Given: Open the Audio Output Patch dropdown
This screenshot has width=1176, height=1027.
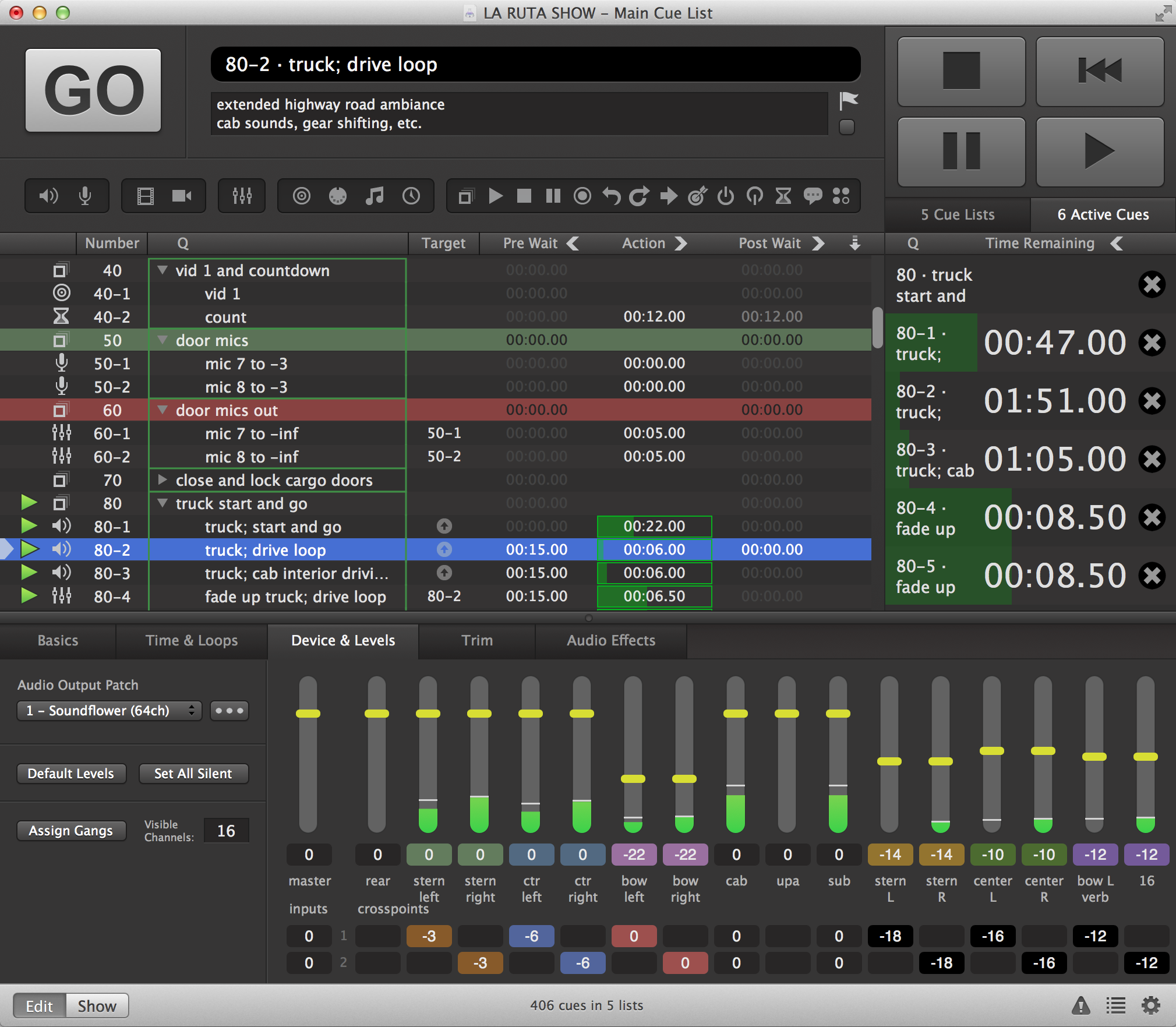Looking at the screenshot, I should point(109,710).
